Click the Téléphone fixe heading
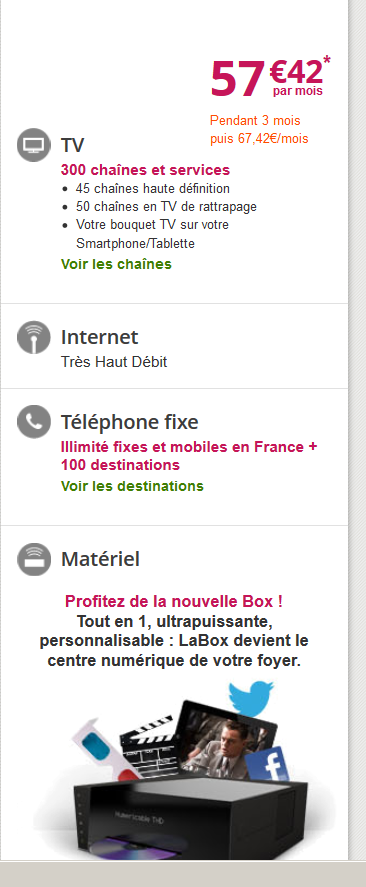This screenshot has width=366, height=887. click(130, 422)
